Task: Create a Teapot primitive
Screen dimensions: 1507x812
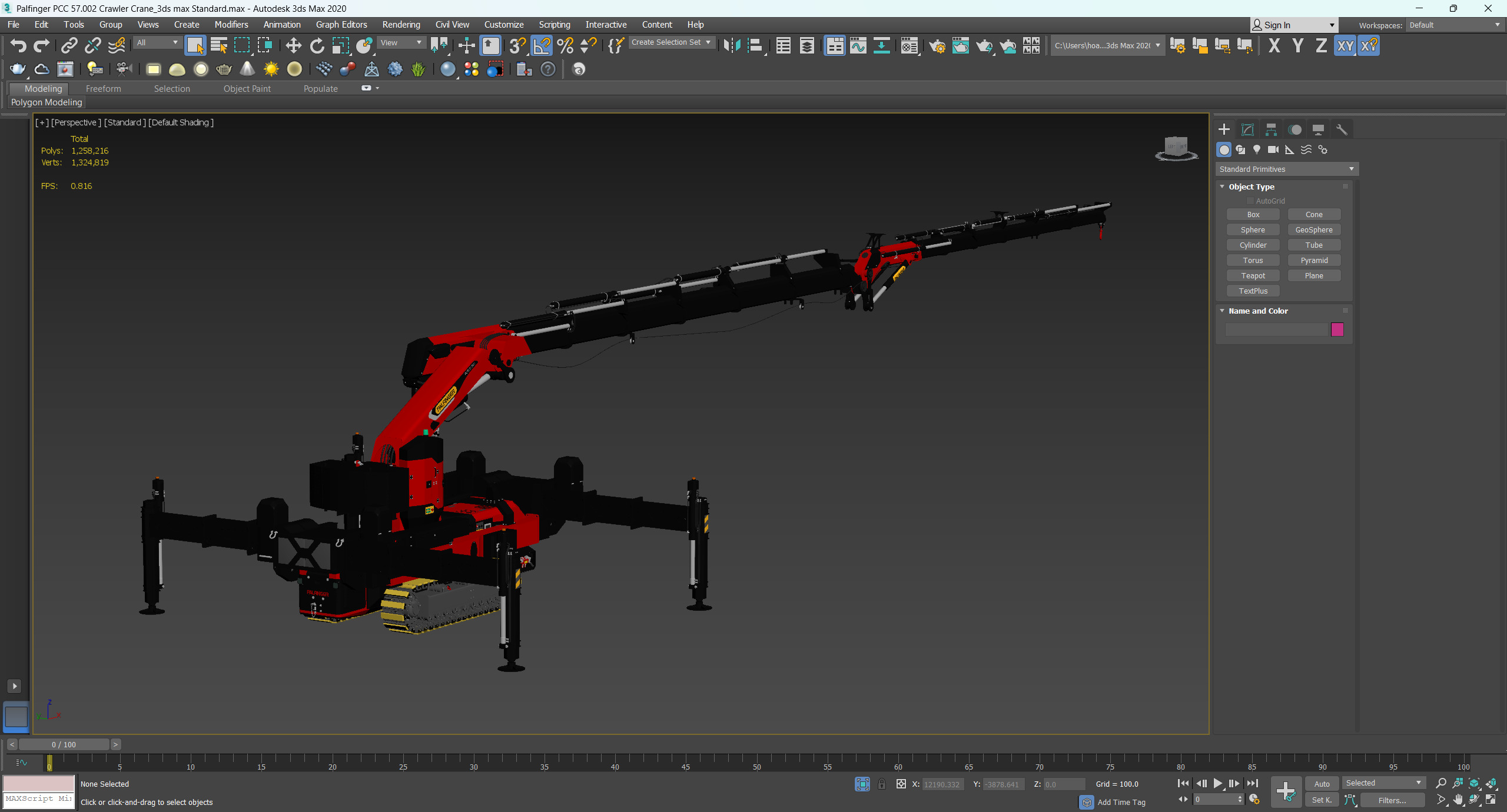Action: tap(1253, 275)
